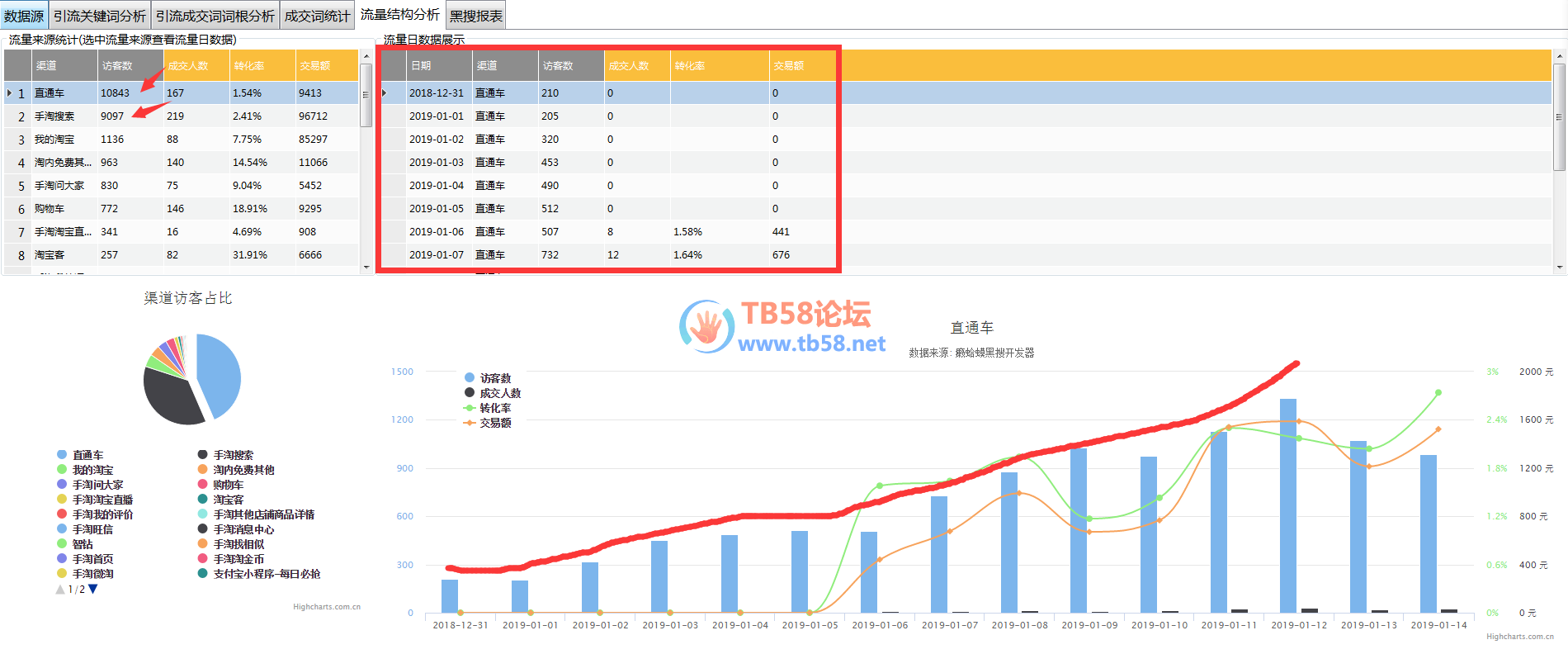Select 手淘搜索 row in channel table
Screen dimensions: 1568x654
point(54,116)
